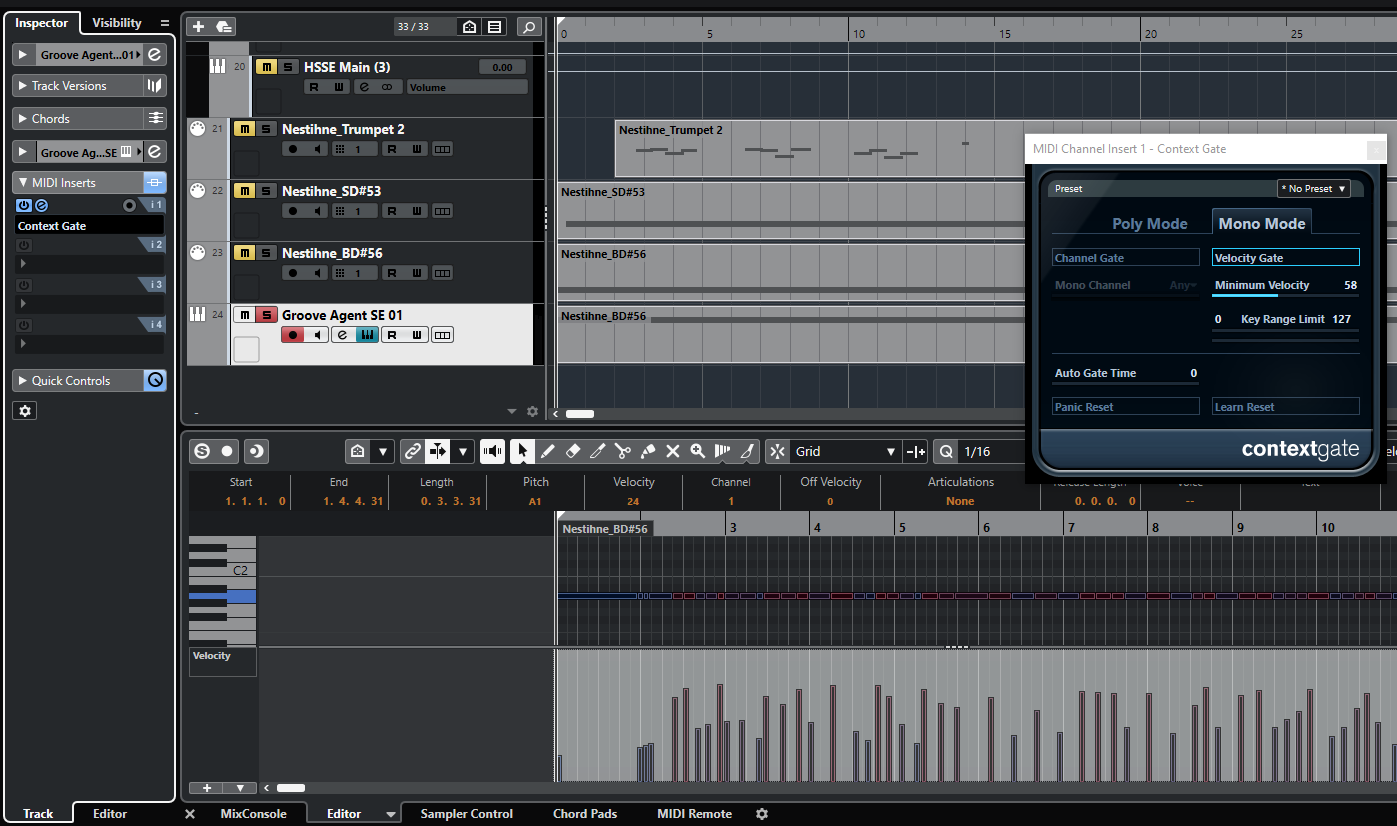Select the Draw tool in the Key Editor toolbar
Viewport: 1397px width, 826px height.
[548, 451]
